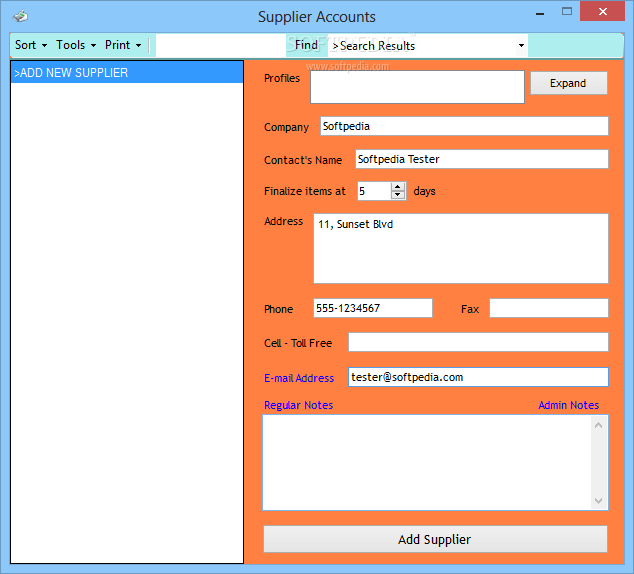Maximize the Supplier Accounts window
The height and width of the screenshot is (574, 634).
point(567,11)
